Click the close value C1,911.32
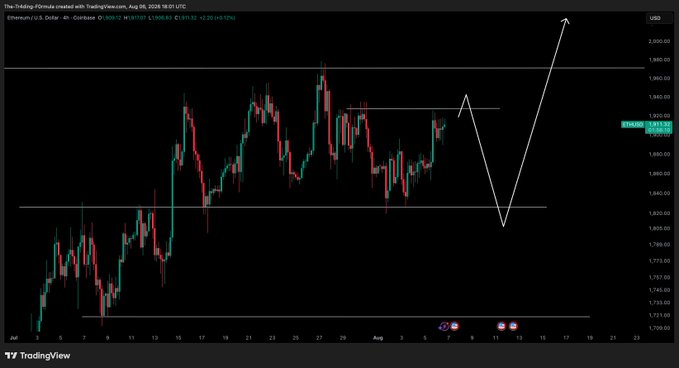The height and width of the screenshot is (368, 679). click(x=186, y=18)
